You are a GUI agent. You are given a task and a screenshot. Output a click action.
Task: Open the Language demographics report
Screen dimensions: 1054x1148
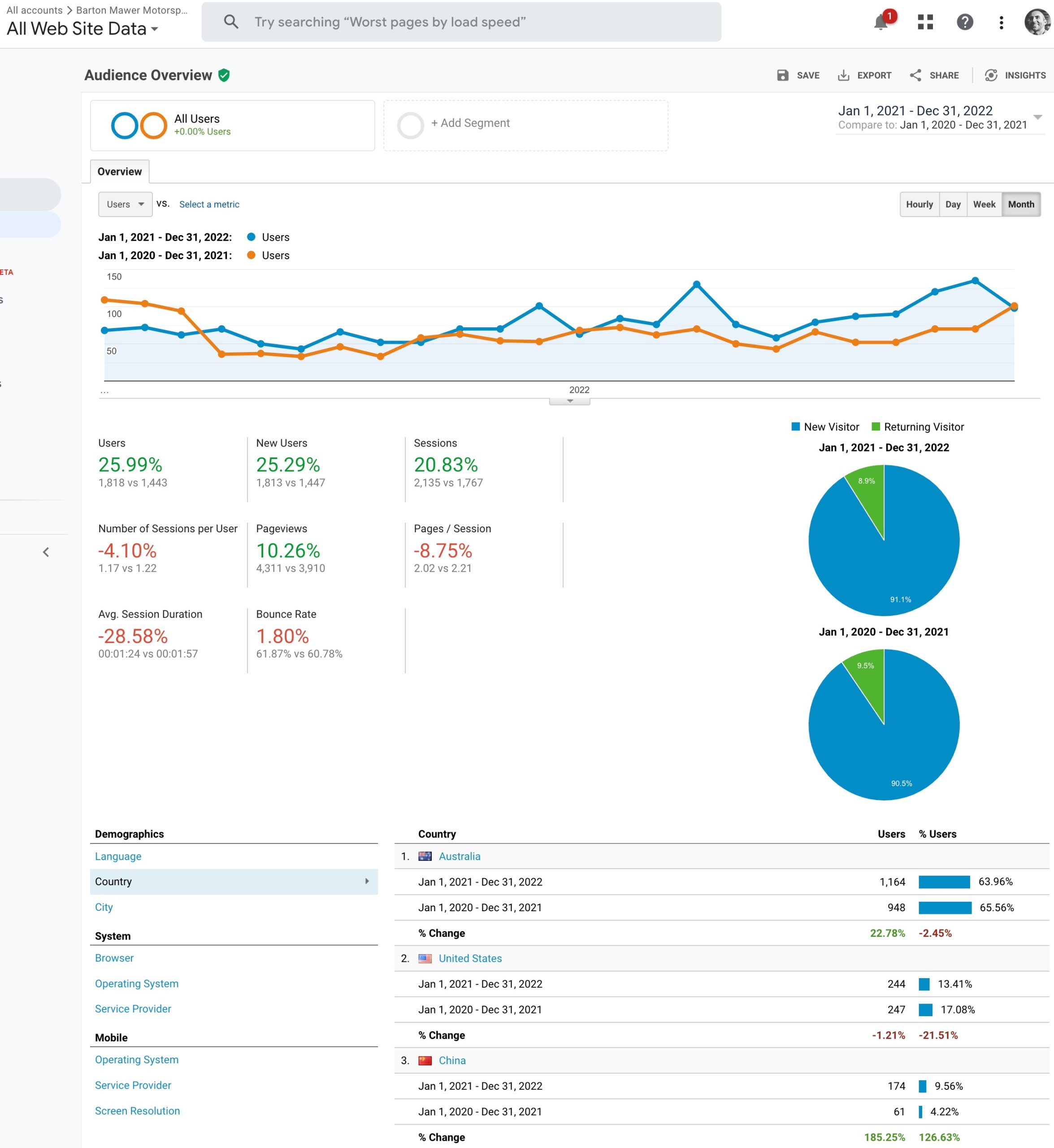click(x=118, y=856)
